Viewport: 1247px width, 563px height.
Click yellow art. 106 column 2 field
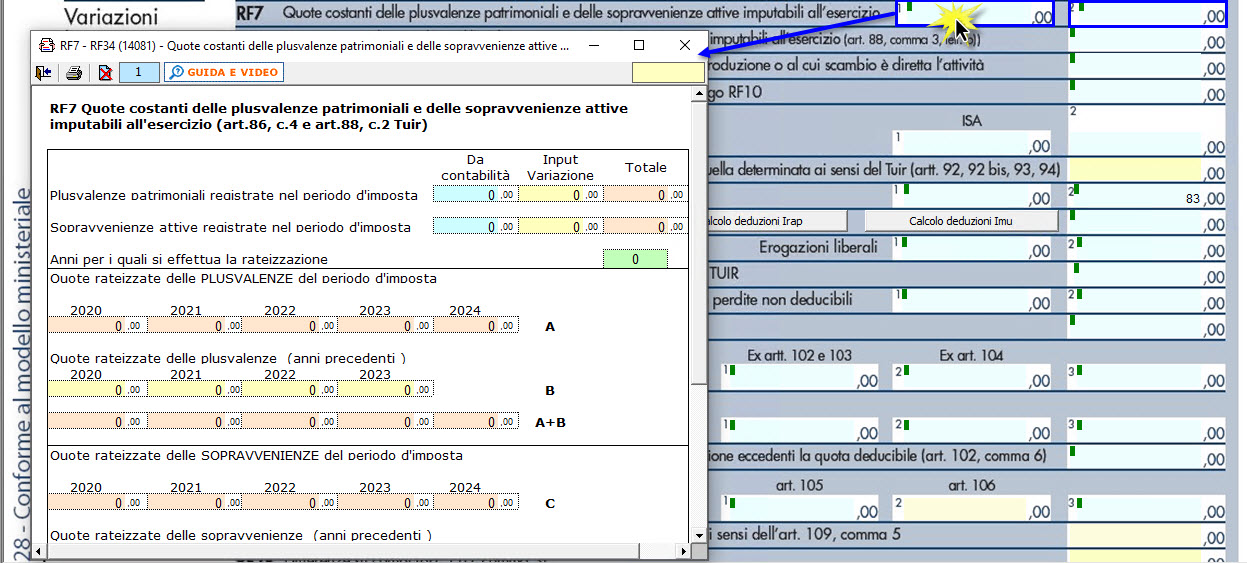point(975,511)
